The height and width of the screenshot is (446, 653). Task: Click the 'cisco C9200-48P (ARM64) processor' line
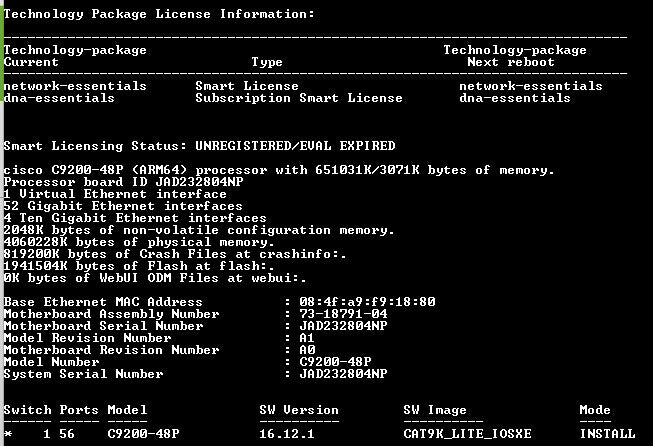coord(279,171)
